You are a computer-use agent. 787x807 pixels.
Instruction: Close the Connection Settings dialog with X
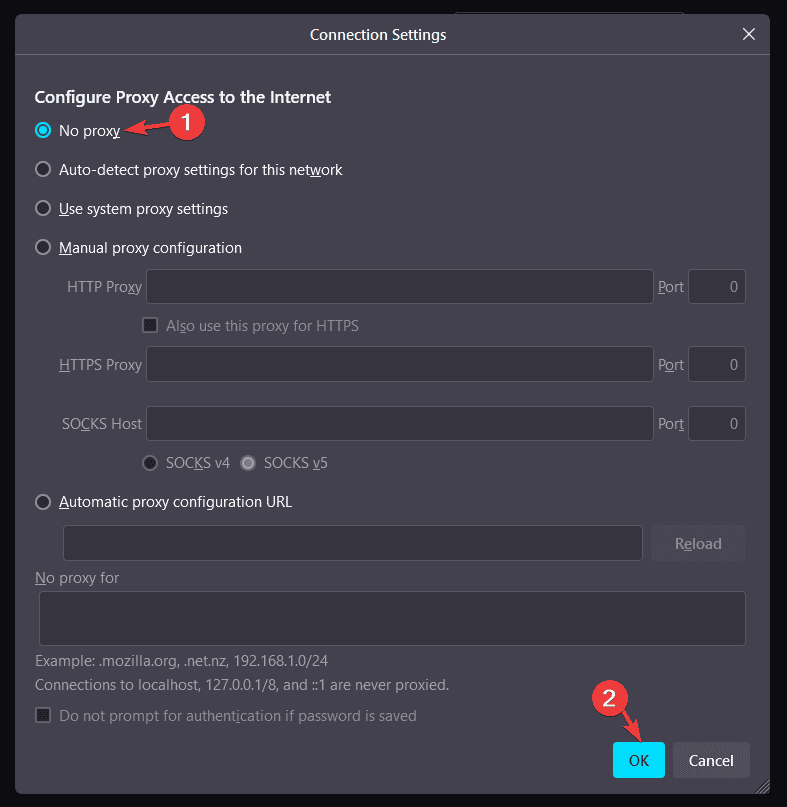coord(749,34)
